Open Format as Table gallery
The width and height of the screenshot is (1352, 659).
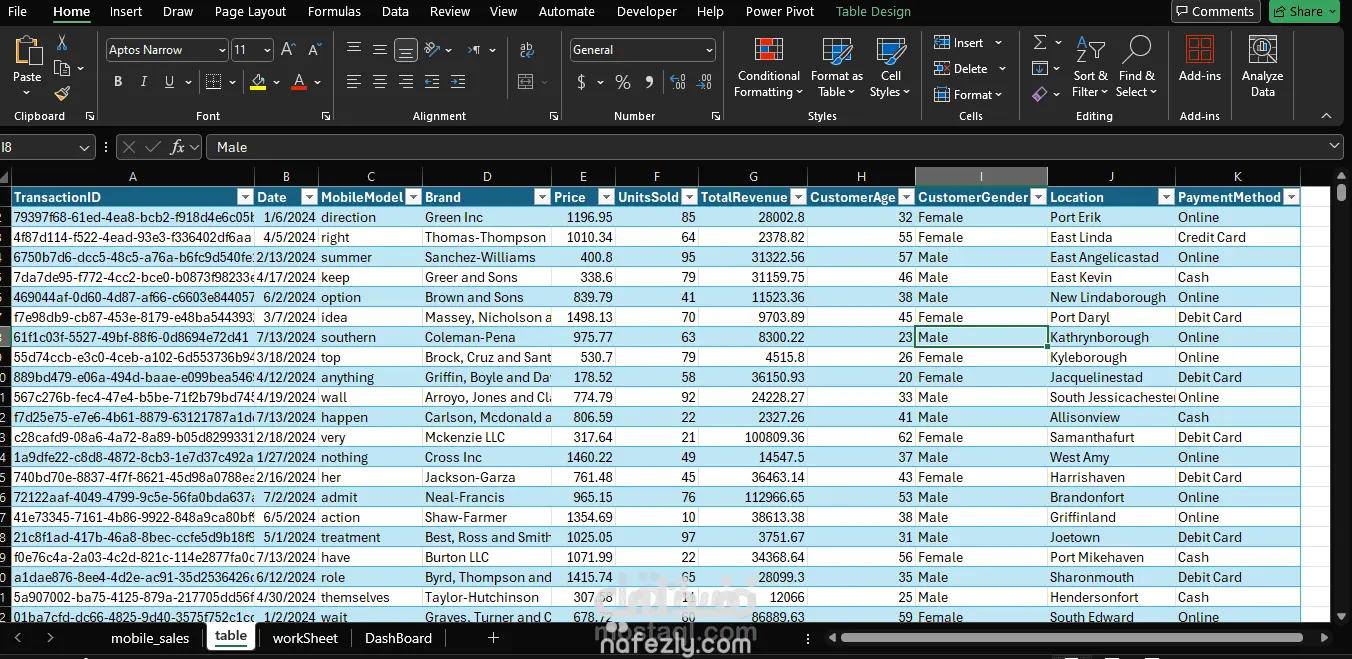[836, 68]
